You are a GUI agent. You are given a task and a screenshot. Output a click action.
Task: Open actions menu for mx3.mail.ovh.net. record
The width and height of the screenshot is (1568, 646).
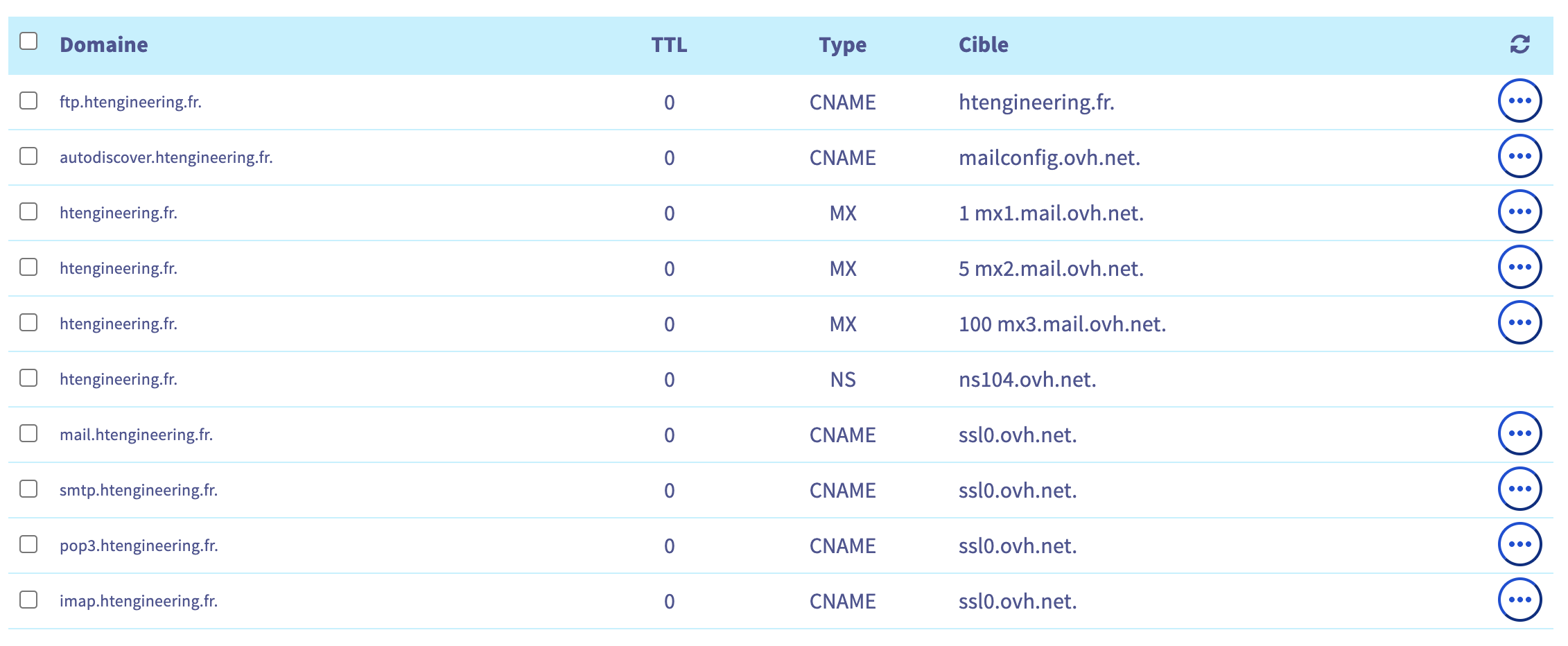pos(1519,322)
